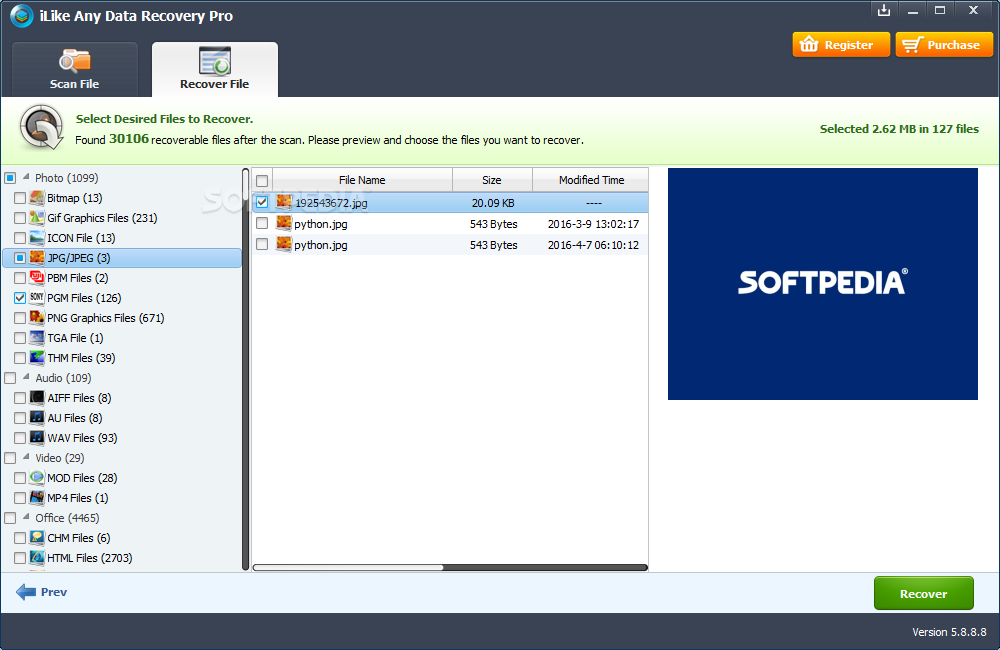Viewport: 1000px width, 650px height.
Task: Click the ICON File type icon
Action: point(37,238)
